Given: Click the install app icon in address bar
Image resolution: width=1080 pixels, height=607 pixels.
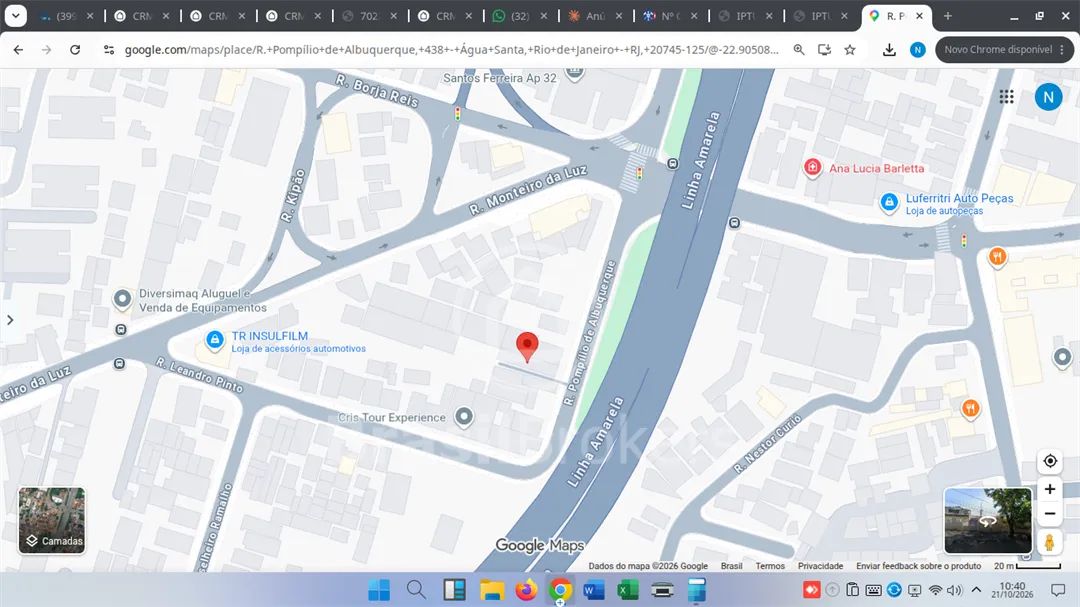Looking at the screenshot, I should 824,50.
